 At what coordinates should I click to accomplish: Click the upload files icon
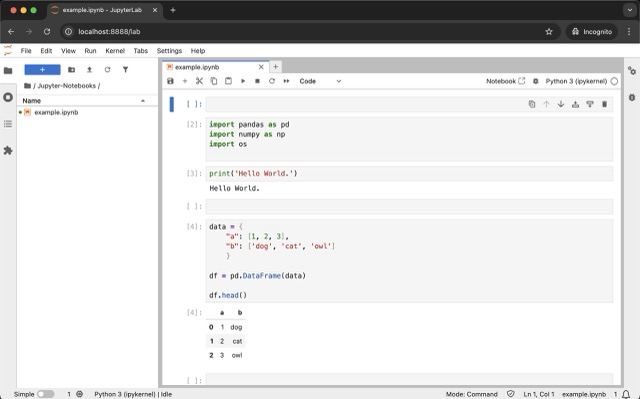[89, 70]
